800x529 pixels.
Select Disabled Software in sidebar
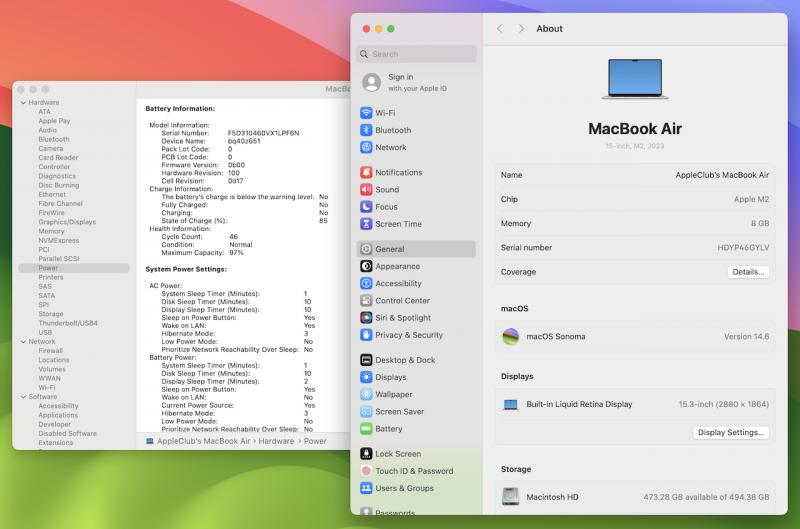pos(67,434)
